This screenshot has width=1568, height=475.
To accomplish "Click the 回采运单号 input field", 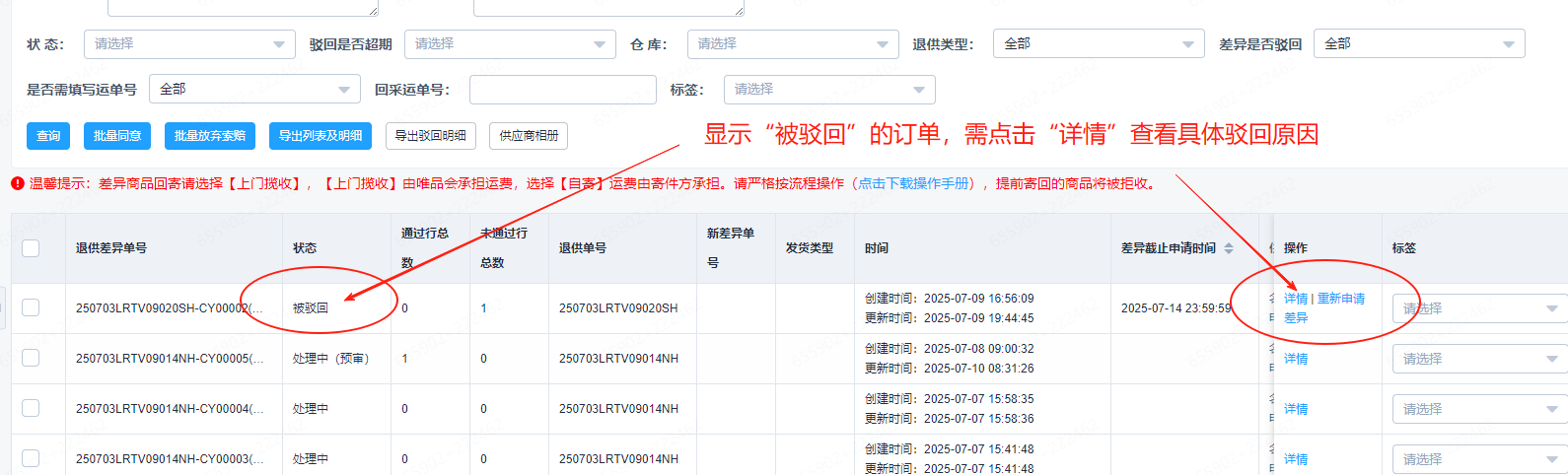I will (x=562, y=90).
